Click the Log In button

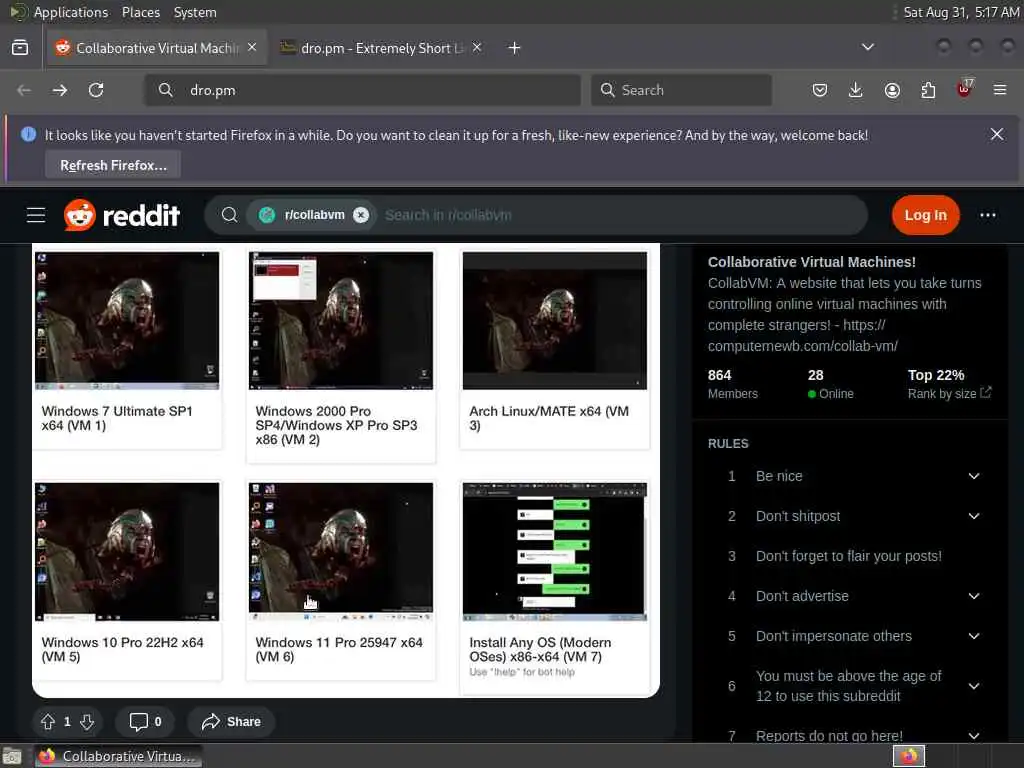(925, 215)
